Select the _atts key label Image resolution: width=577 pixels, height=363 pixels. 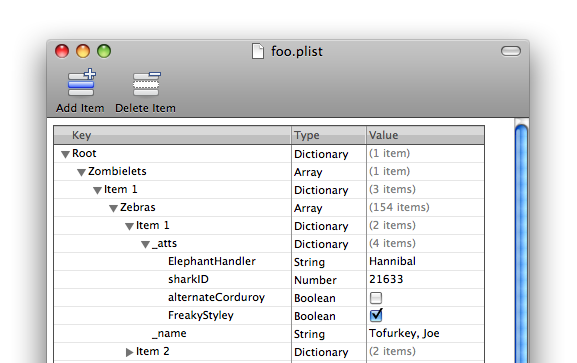click(164, 243)
